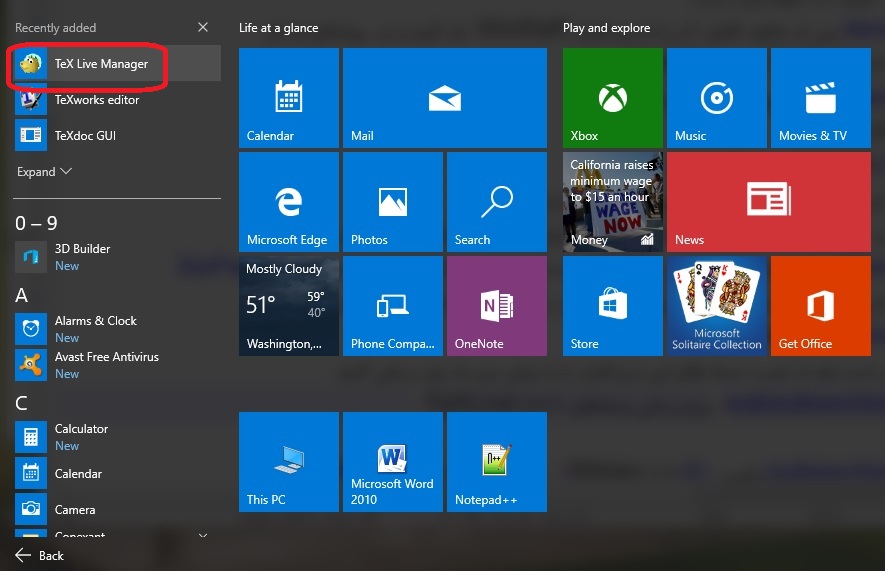
Task: Close the Recently added section
Action: (x=204, y=28)
